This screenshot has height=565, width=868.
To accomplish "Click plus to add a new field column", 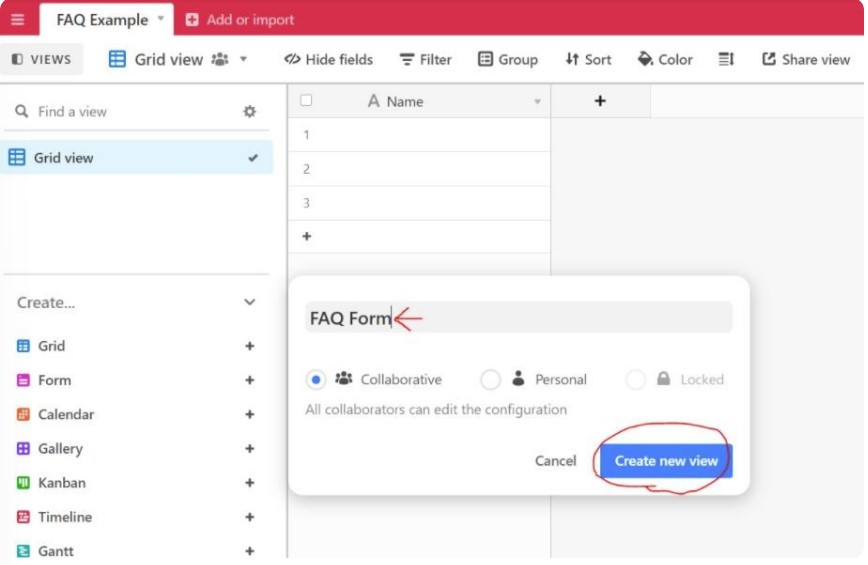I will tap(600, 101).
